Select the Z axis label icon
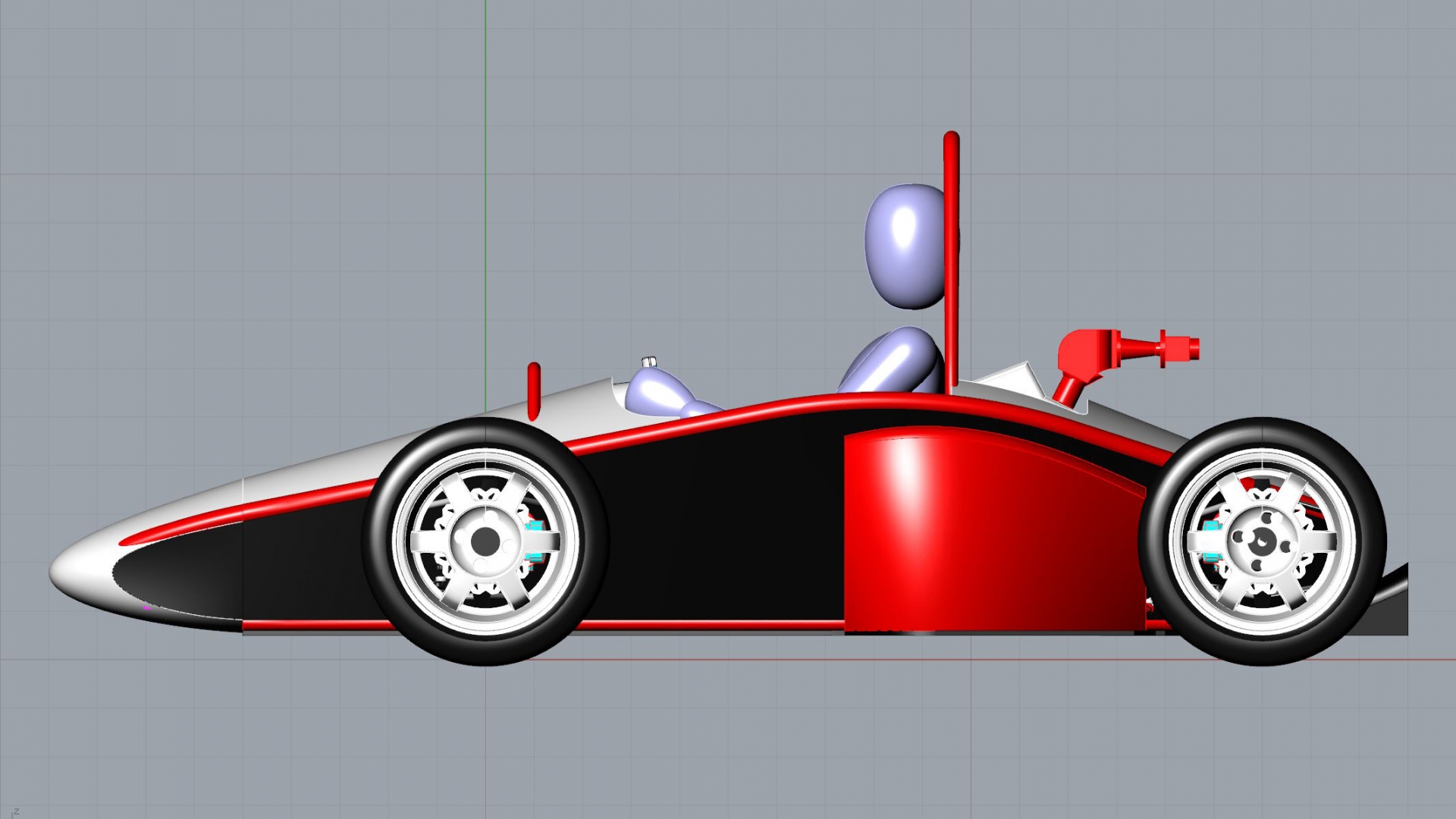The width and height of the screenshot is (1456, 819). (x=15, y=812)
